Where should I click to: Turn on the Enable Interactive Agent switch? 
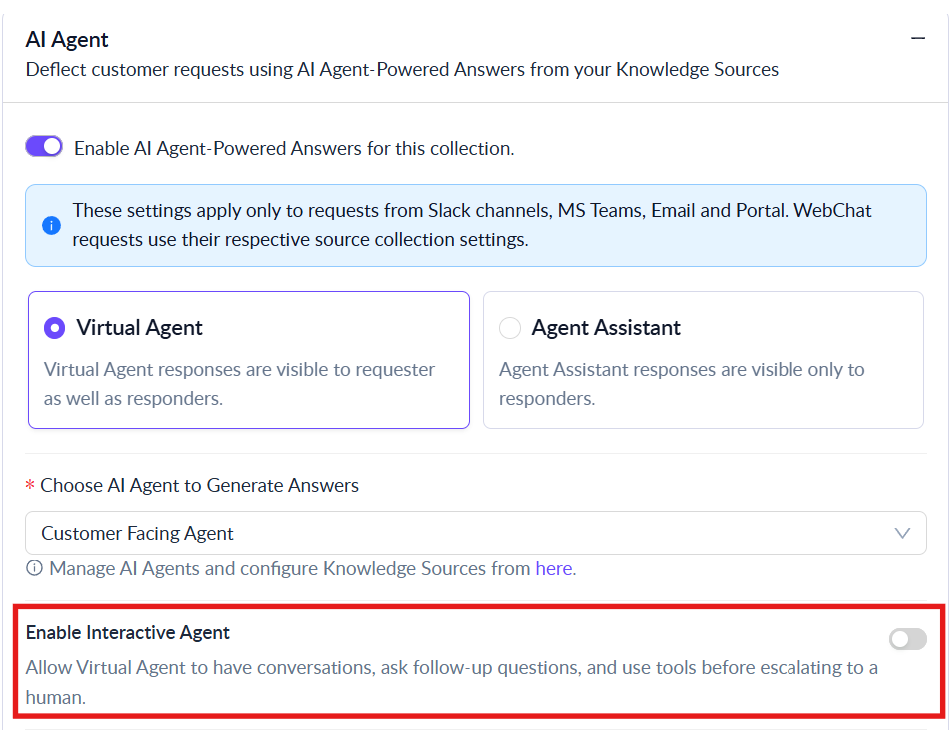908,639
